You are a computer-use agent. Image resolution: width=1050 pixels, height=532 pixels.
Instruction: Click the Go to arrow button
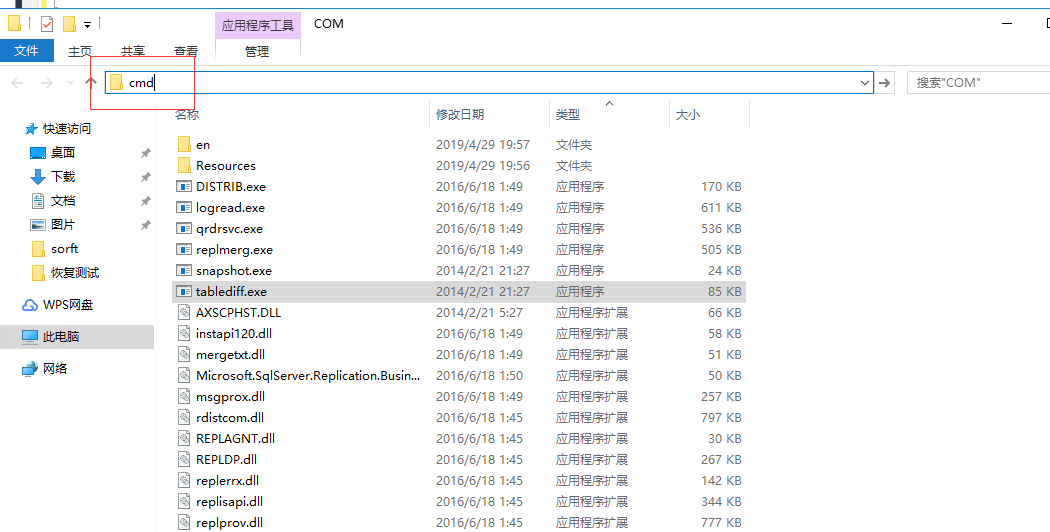coord(885,82)
